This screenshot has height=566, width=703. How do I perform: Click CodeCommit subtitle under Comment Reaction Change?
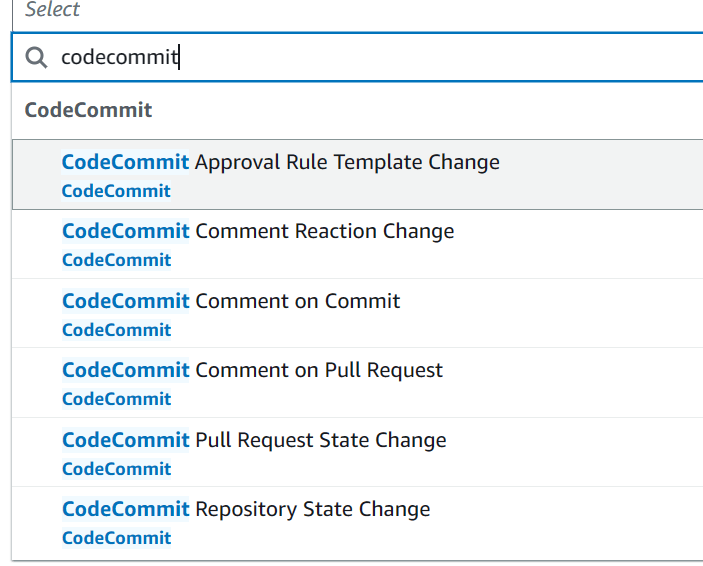pyautogui.click(x=116, y=260)
